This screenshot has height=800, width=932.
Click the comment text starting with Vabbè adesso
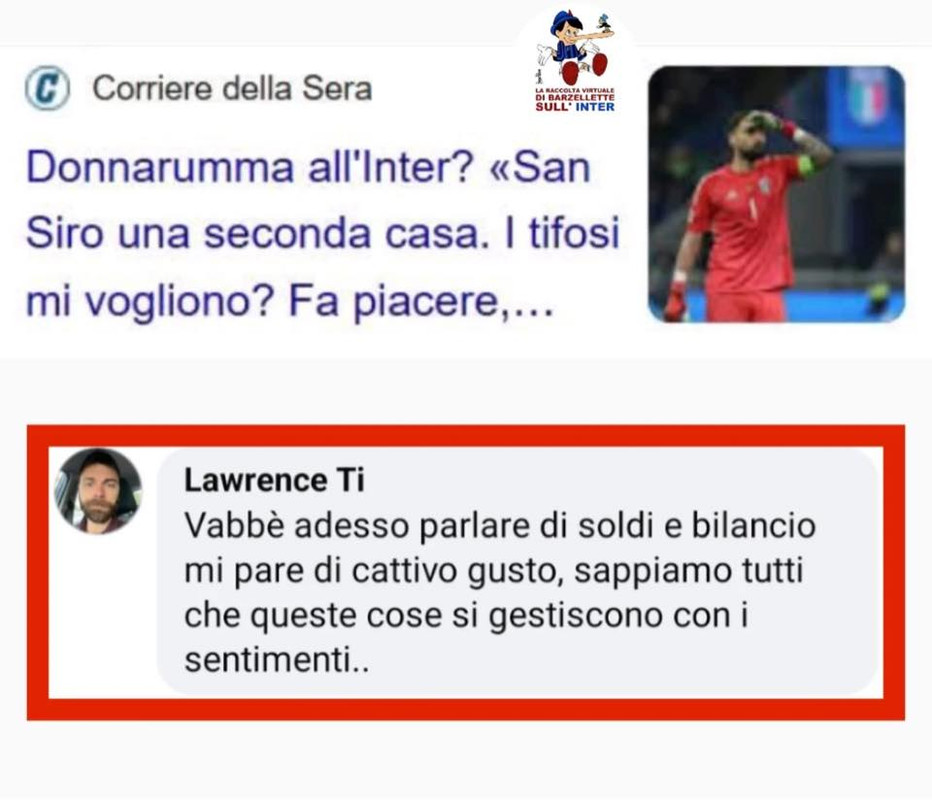pos(500,592)
